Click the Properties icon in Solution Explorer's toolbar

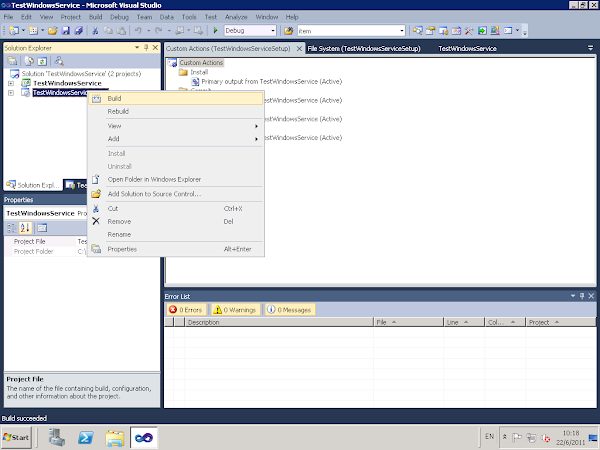click(x=12, y=61)
